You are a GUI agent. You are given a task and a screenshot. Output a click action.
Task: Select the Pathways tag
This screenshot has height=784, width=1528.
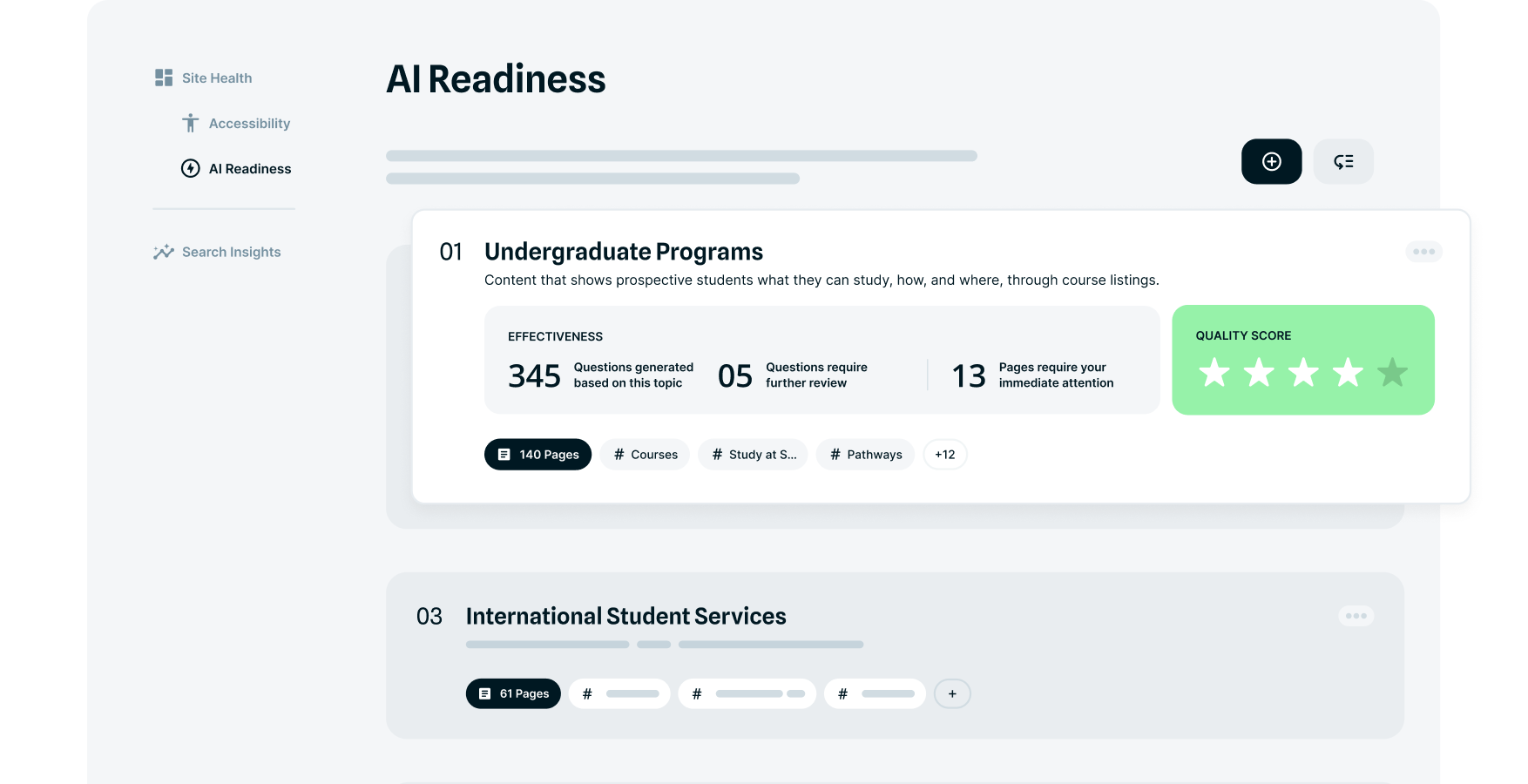(865, 454)
